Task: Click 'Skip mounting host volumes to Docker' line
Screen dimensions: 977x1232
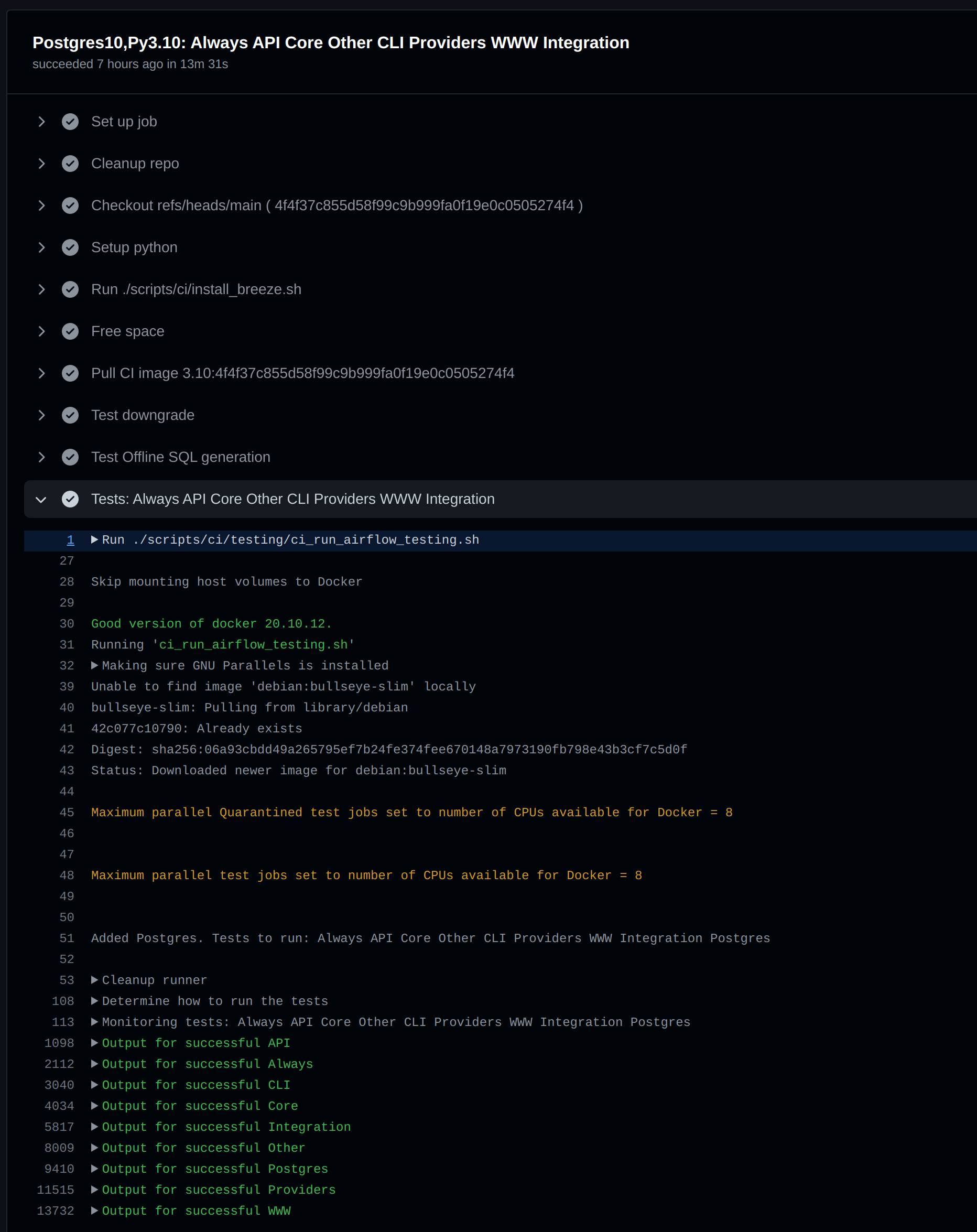Action: click(x=227, y=582)
